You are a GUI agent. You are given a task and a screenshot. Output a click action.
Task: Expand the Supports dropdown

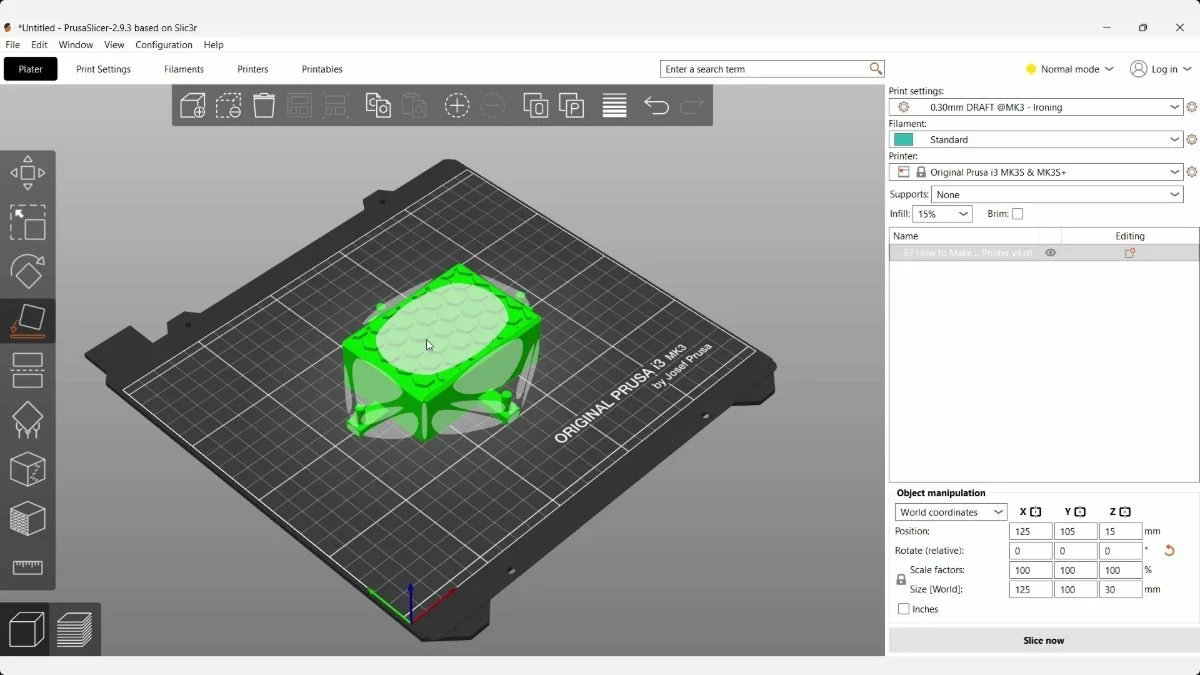pyautogui.click(x=1057, y=194)
